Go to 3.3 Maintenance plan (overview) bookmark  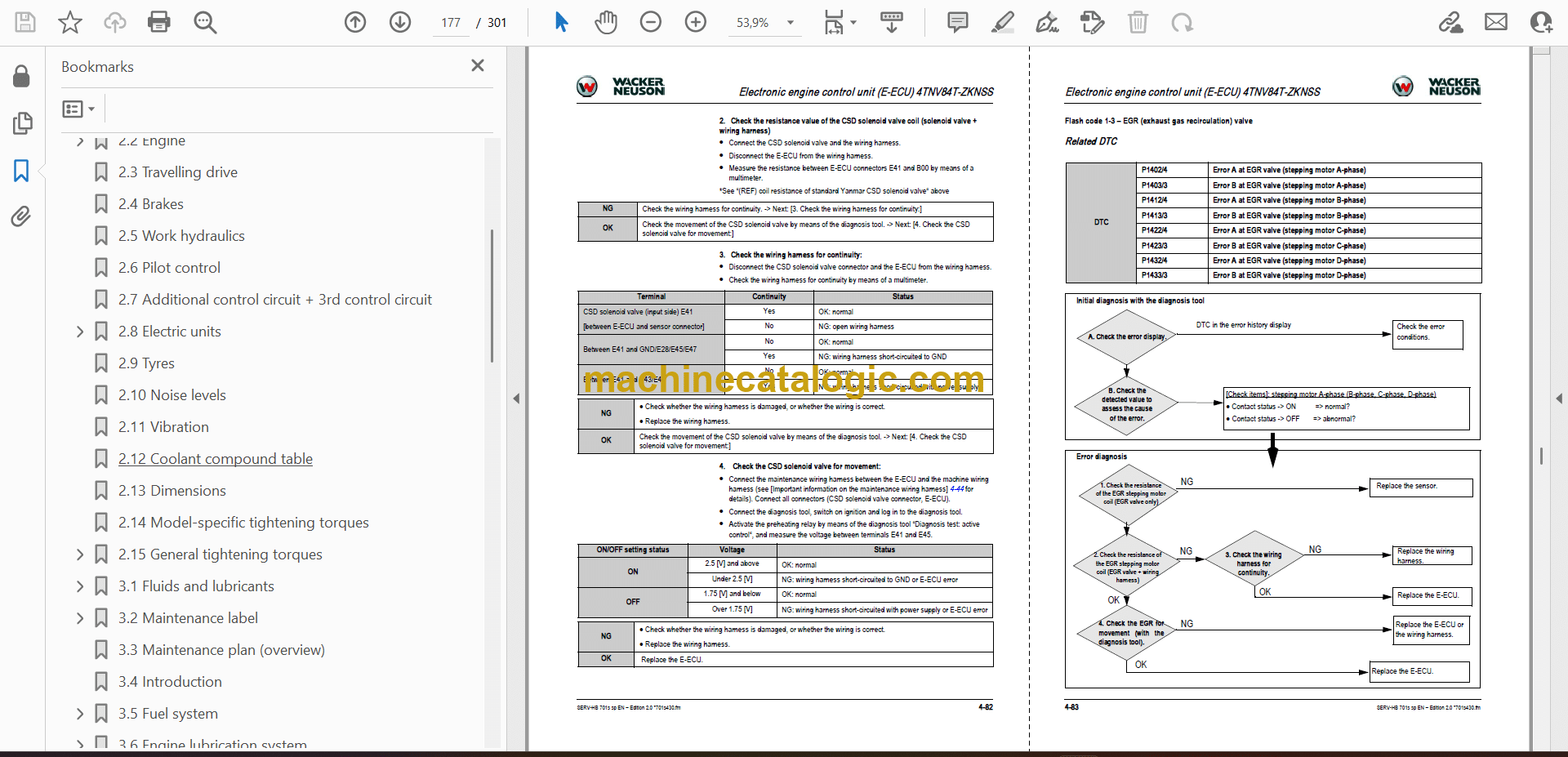point(221,650)
